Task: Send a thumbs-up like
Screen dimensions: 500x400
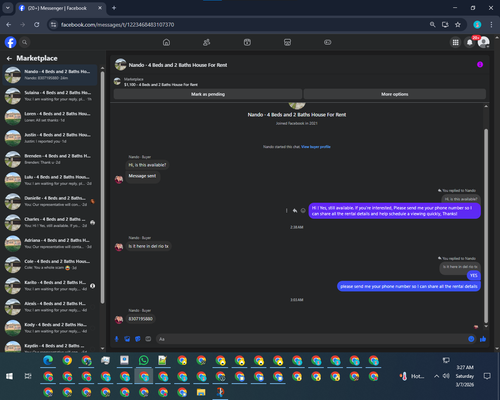Action: [x=483, y=339]
